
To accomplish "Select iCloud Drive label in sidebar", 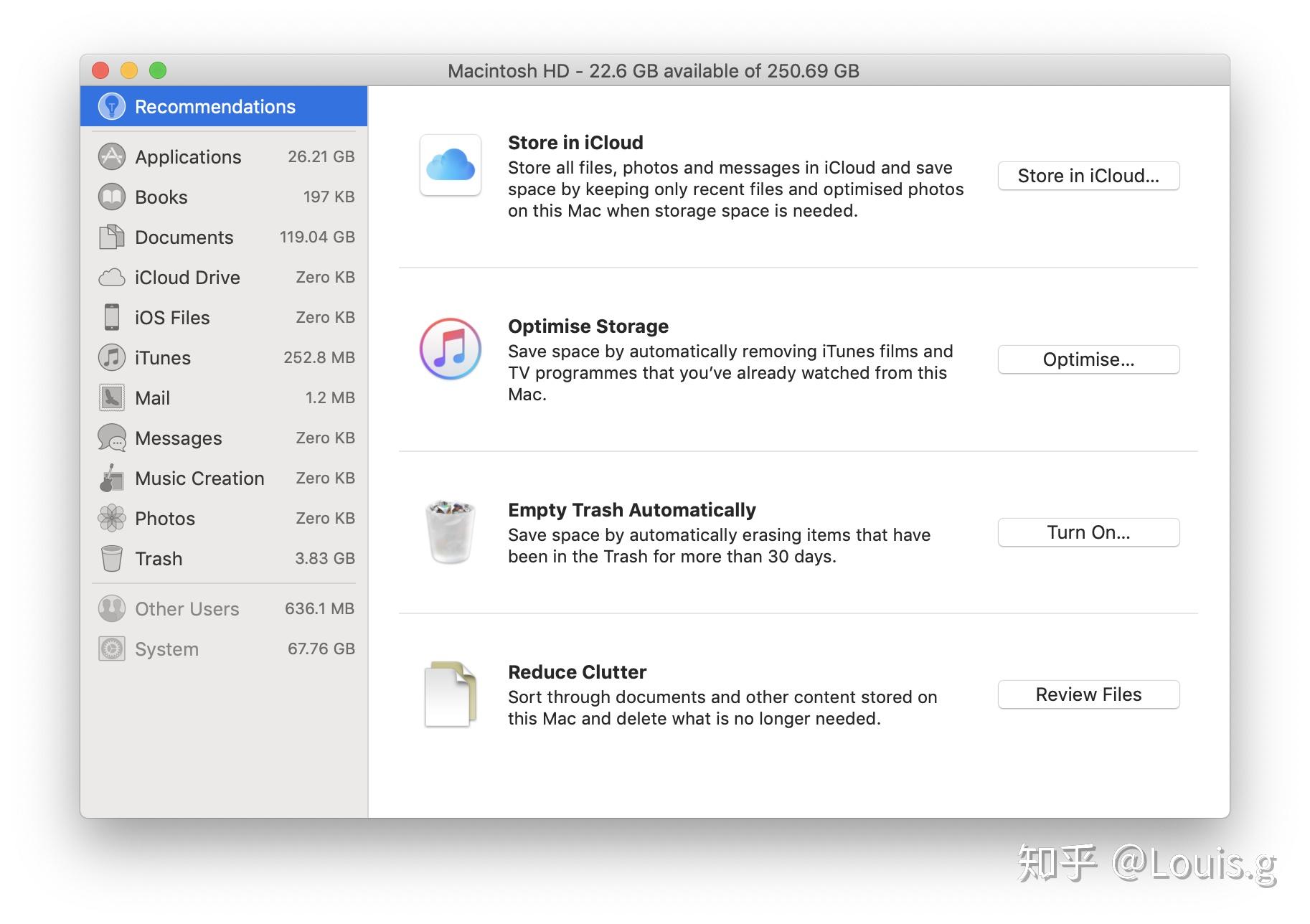I will [187, 278].
